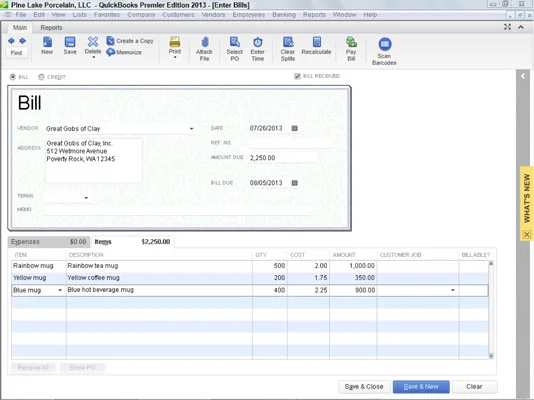The height and width of the screenshot is (400, 534).
Task: Go to previous bill with left arrow
Action: [11, 41]
